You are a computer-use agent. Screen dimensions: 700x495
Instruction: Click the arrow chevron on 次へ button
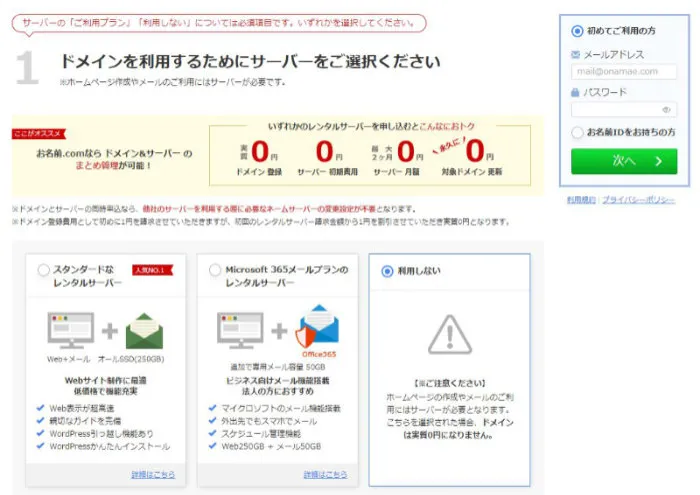[658, 161]
